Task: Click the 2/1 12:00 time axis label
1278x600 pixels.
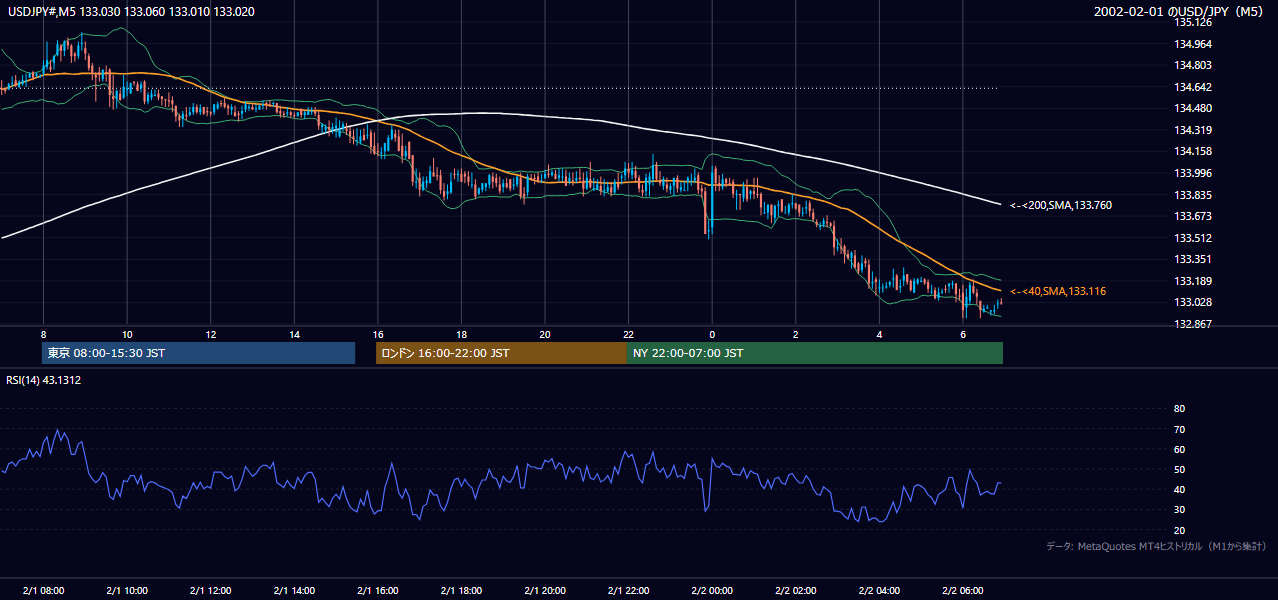Action: click(211, 591)
